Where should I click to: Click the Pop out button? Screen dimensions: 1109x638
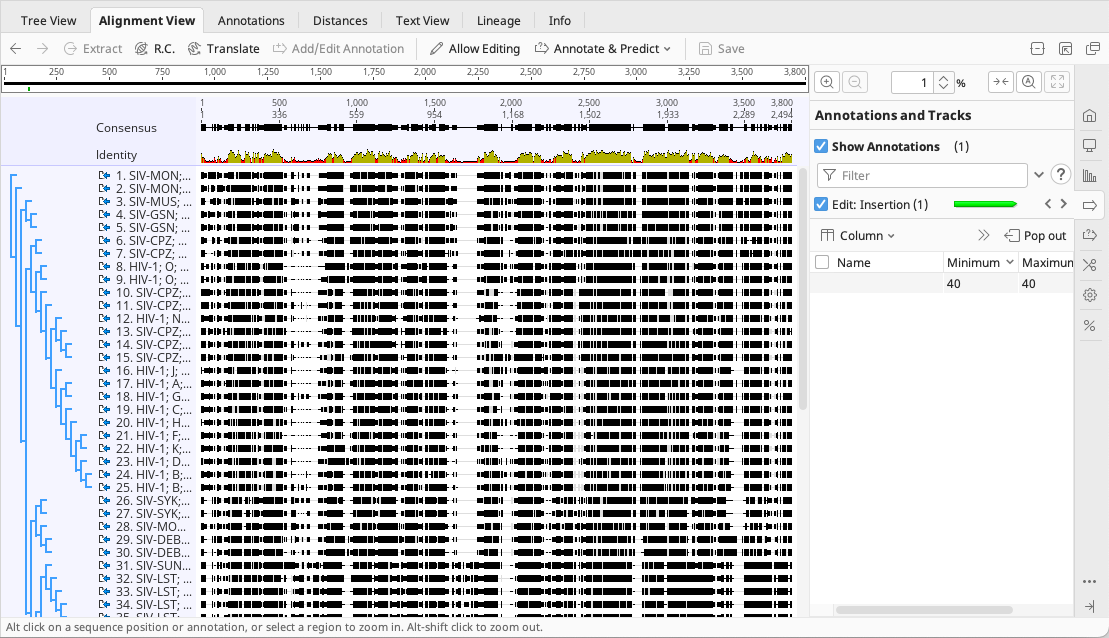(x=1036, y=236)
